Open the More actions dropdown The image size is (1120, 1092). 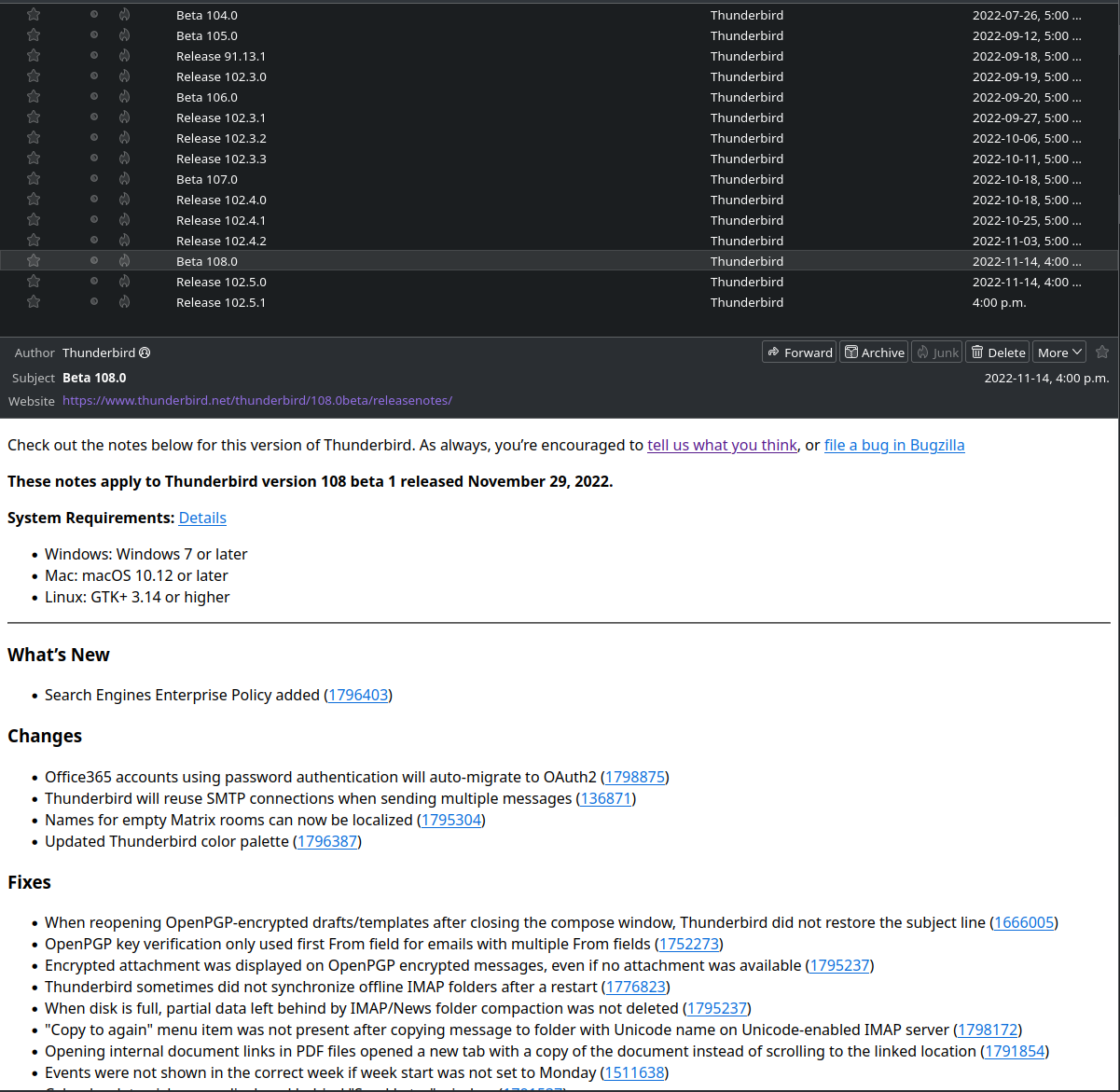1059,352
